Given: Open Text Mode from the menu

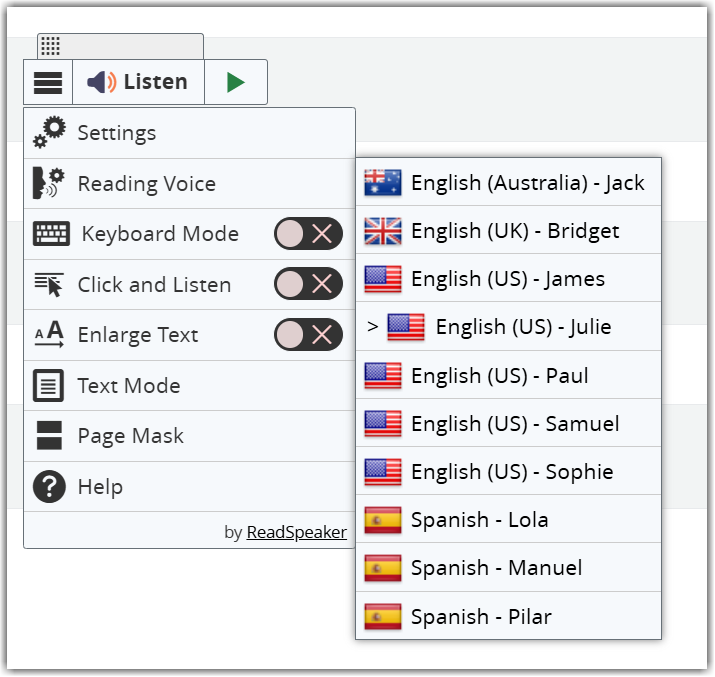Looking at the screenshot, I should tap(189, 386).
